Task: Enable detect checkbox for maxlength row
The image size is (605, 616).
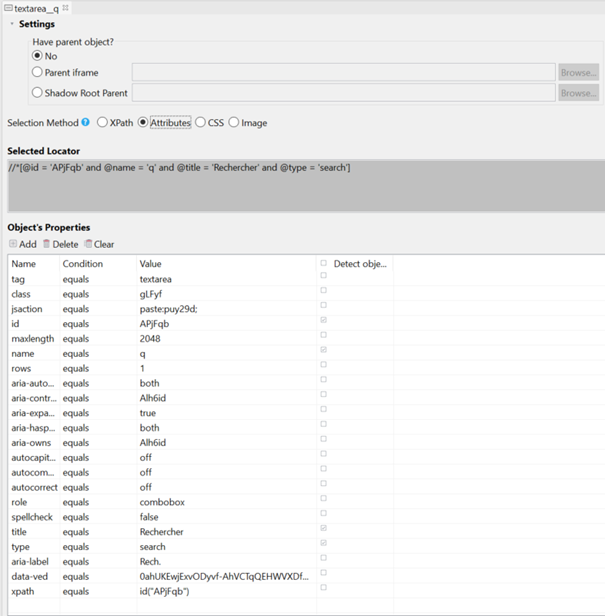Action: coord(323,335)
